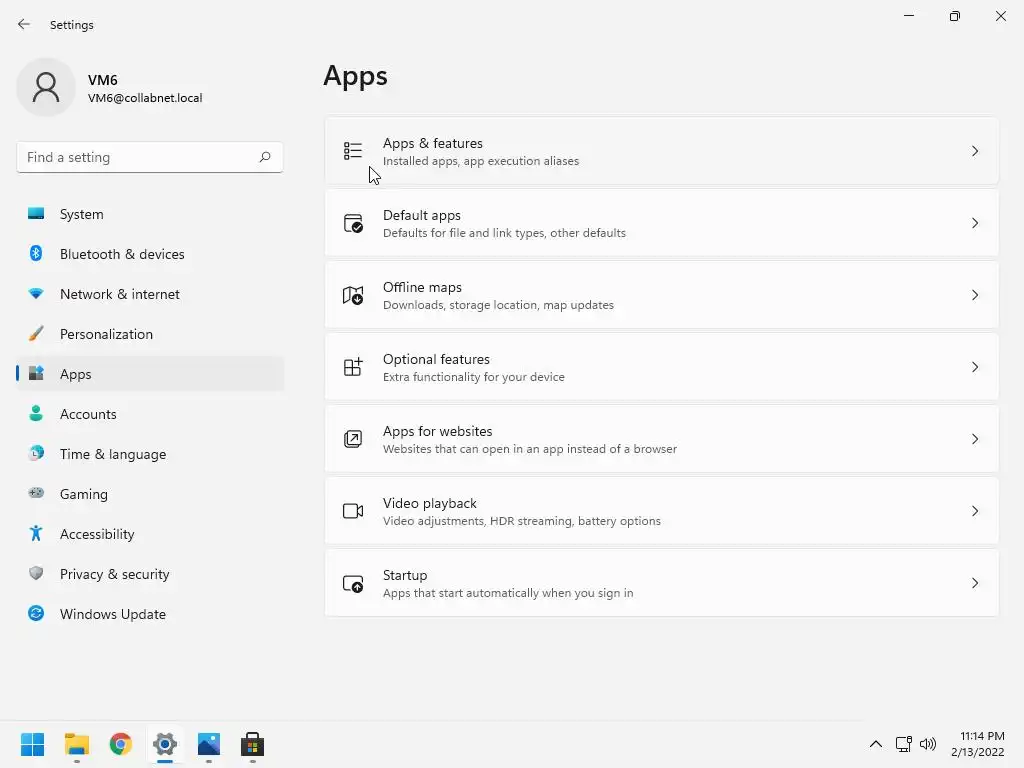This screenshot has width=1024, height=768.
Task: Click the Offline maps icon
Action: 353,295
